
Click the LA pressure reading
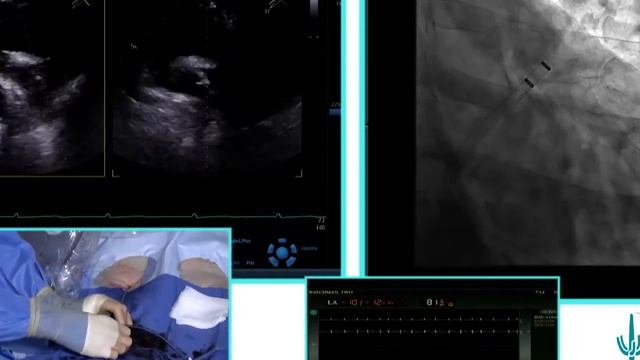(360, 302)
